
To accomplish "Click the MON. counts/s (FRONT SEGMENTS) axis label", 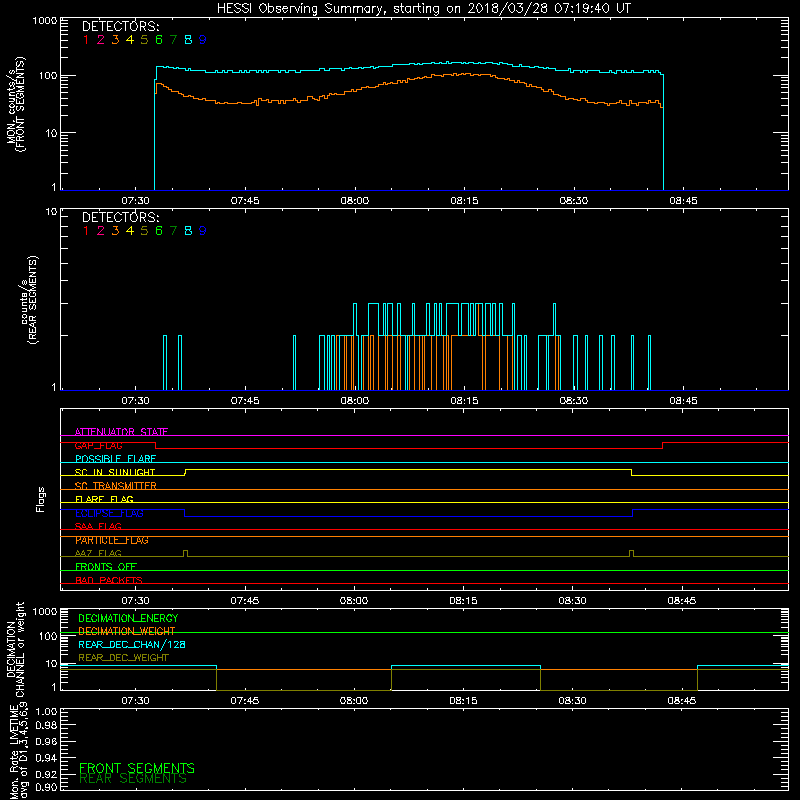I will pyautogui.click(x=15, y=104).
